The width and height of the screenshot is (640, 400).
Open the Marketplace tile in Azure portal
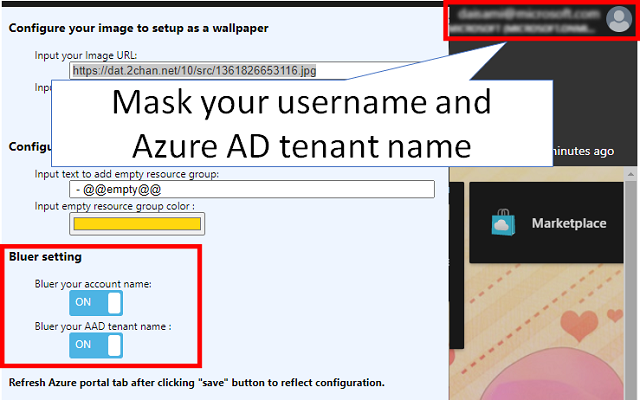tap(546, 222)
